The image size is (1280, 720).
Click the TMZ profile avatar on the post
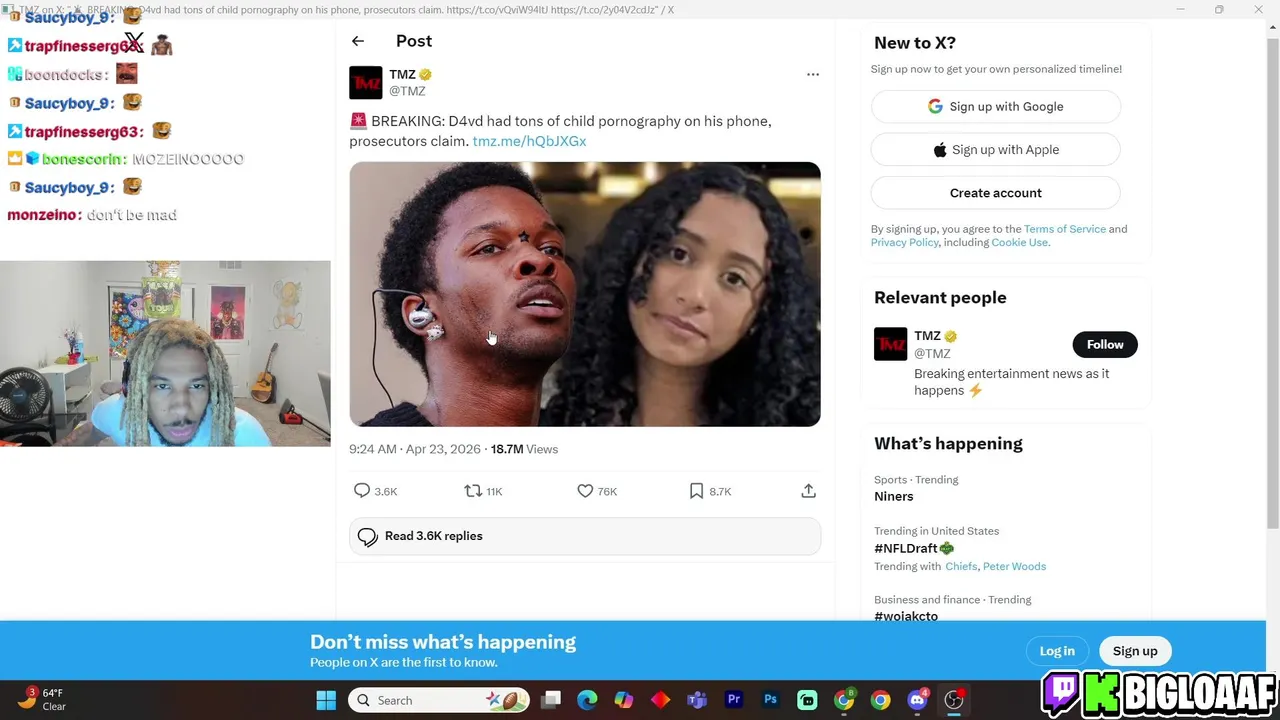click(x=366, y=82)
